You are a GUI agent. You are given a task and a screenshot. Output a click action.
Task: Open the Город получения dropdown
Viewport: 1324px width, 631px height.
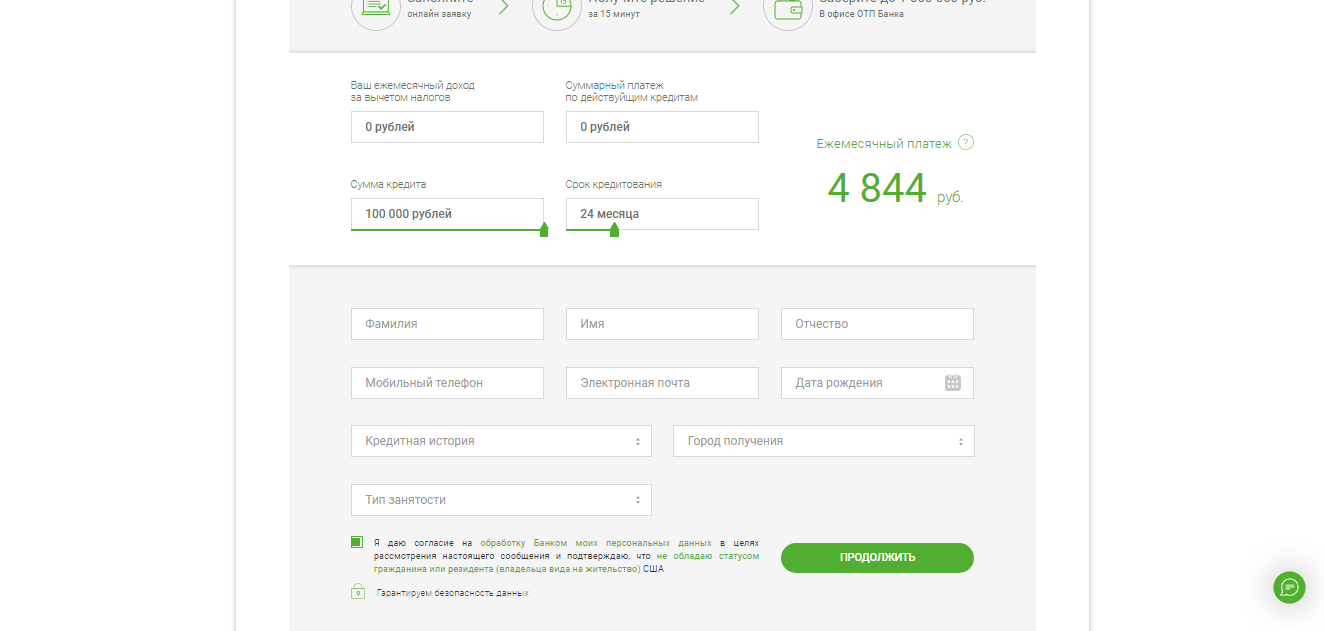click(823, 441)
